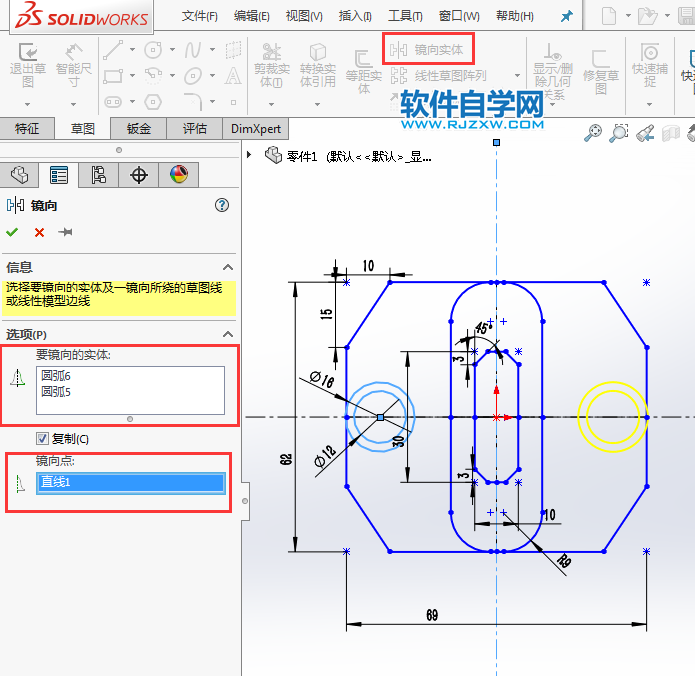Select the sketch Point tool

tap(233, 102)
